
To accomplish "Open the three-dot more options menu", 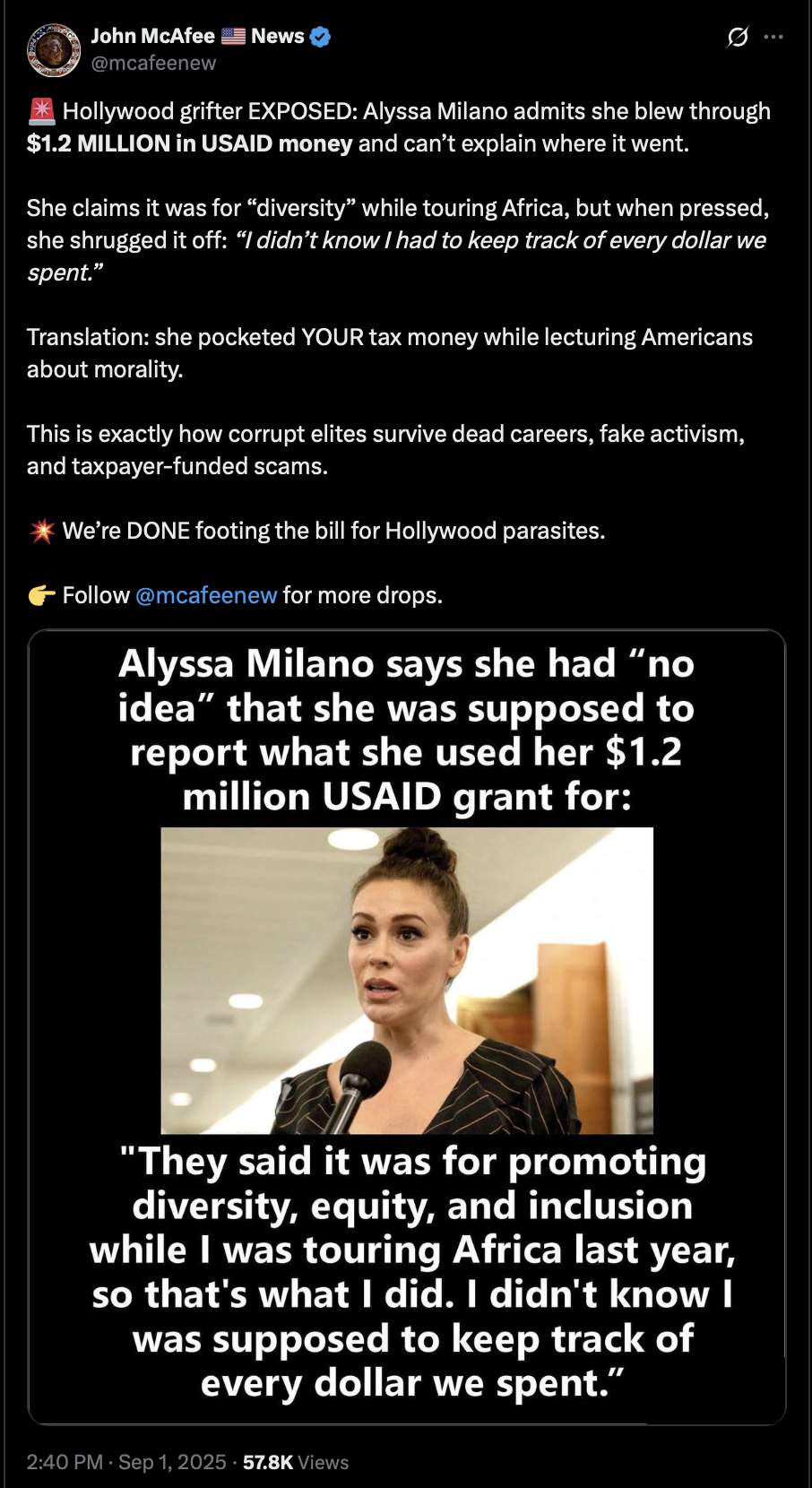I will 773,37.
